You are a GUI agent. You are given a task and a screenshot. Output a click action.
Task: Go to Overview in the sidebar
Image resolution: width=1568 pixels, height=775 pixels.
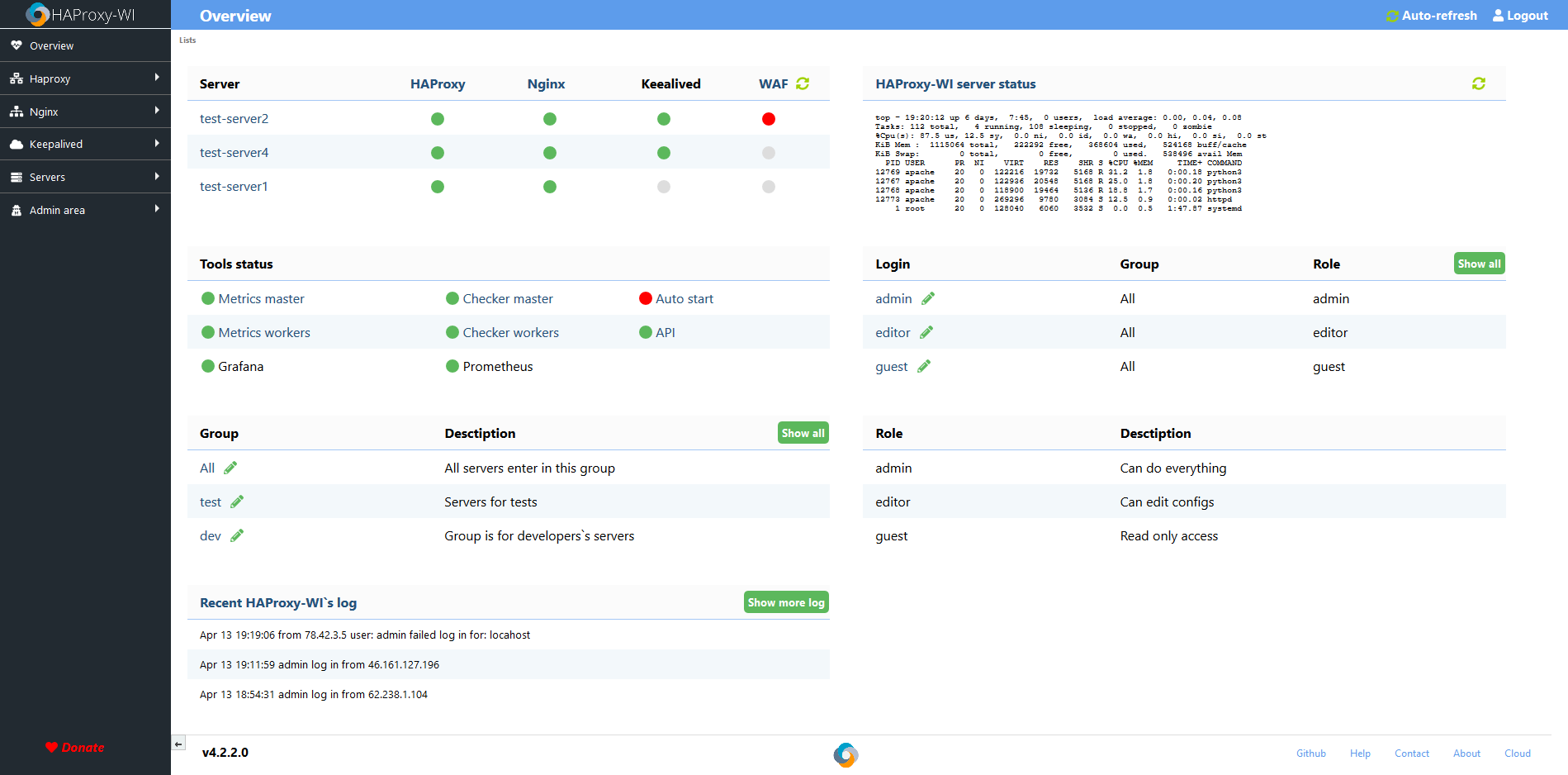51,45
